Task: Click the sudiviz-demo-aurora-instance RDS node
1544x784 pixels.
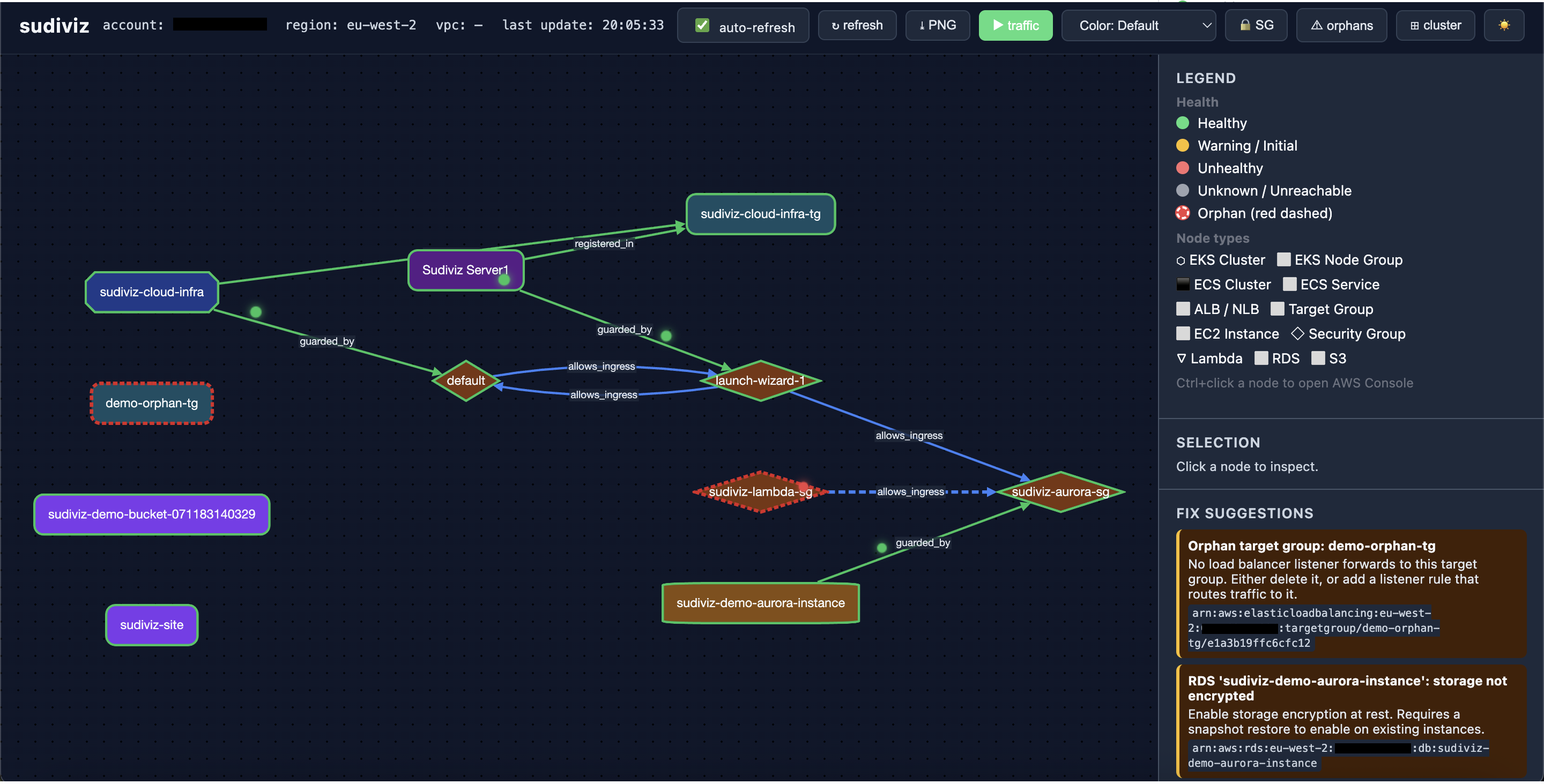Action: pyautogui.click(x=760, y=602)
